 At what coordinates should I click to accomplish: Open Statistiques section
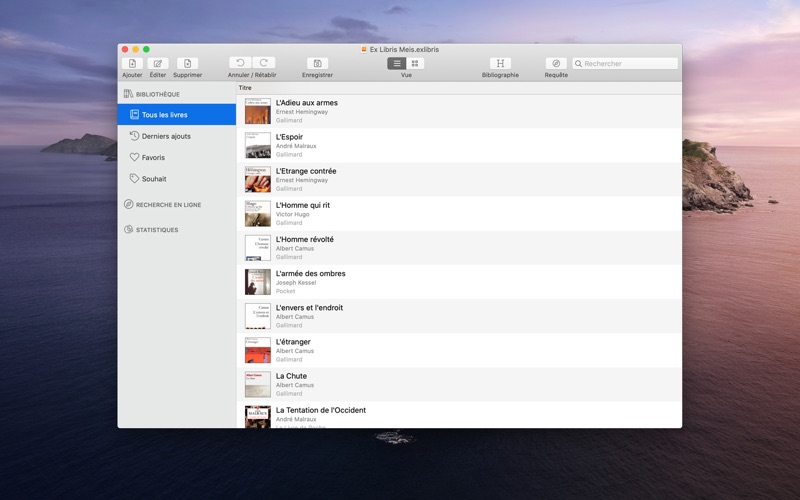[157, 230]
